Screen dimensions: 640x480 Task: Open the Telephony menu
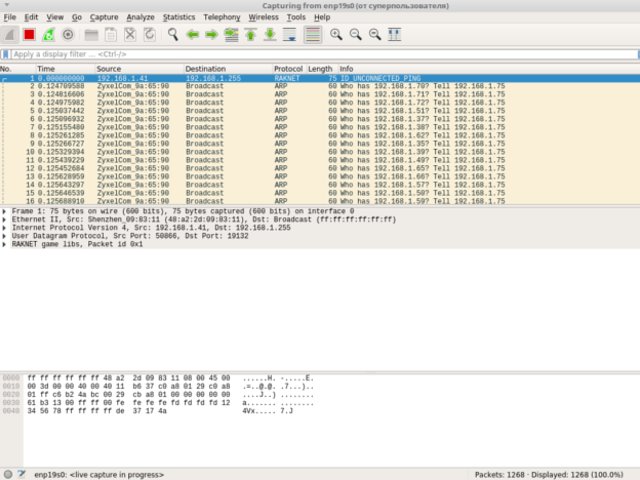222,17
